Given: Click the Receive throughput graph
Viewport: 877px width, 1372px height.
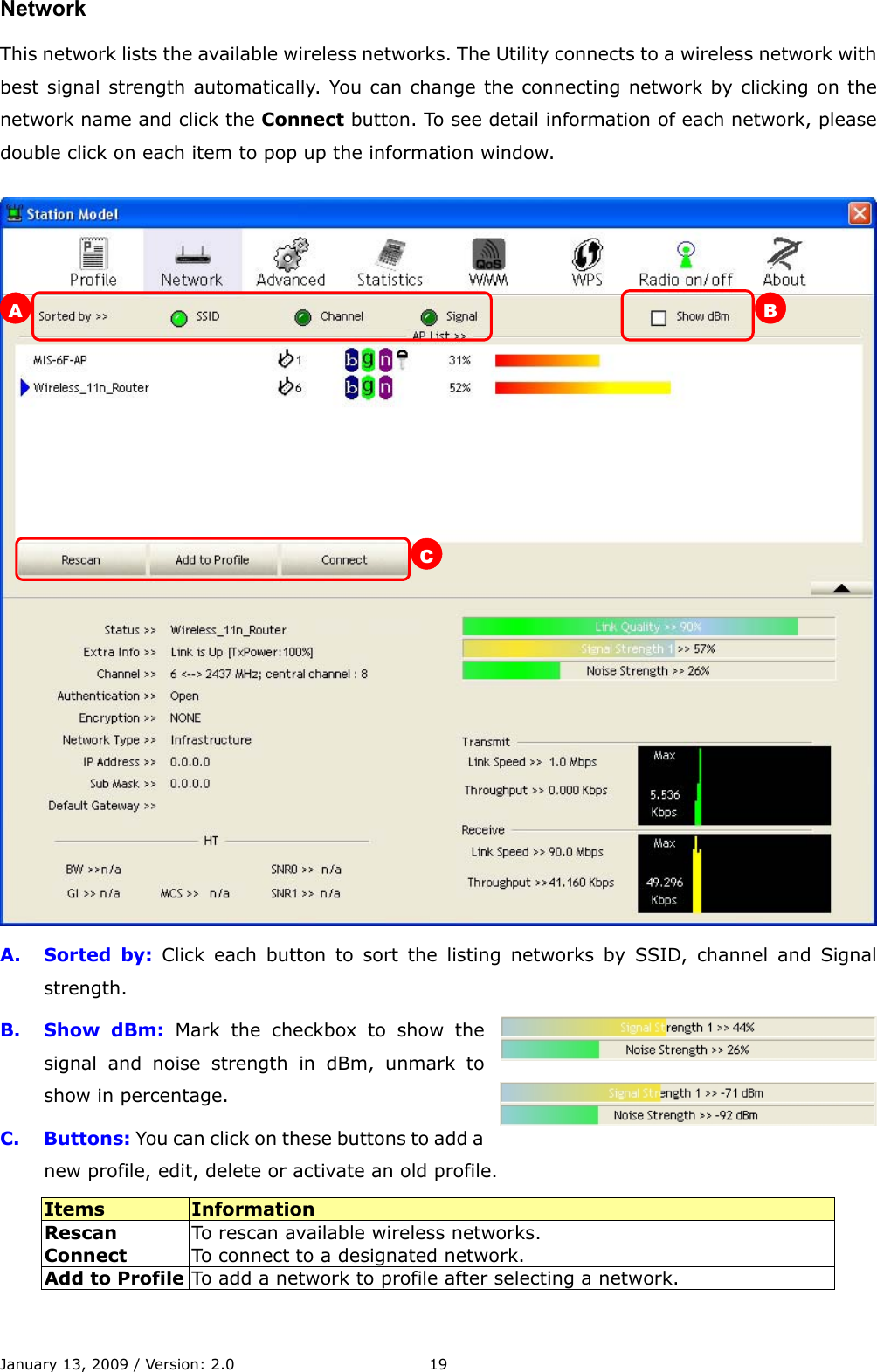Looking at the screenshot, I should coord(734,874).
